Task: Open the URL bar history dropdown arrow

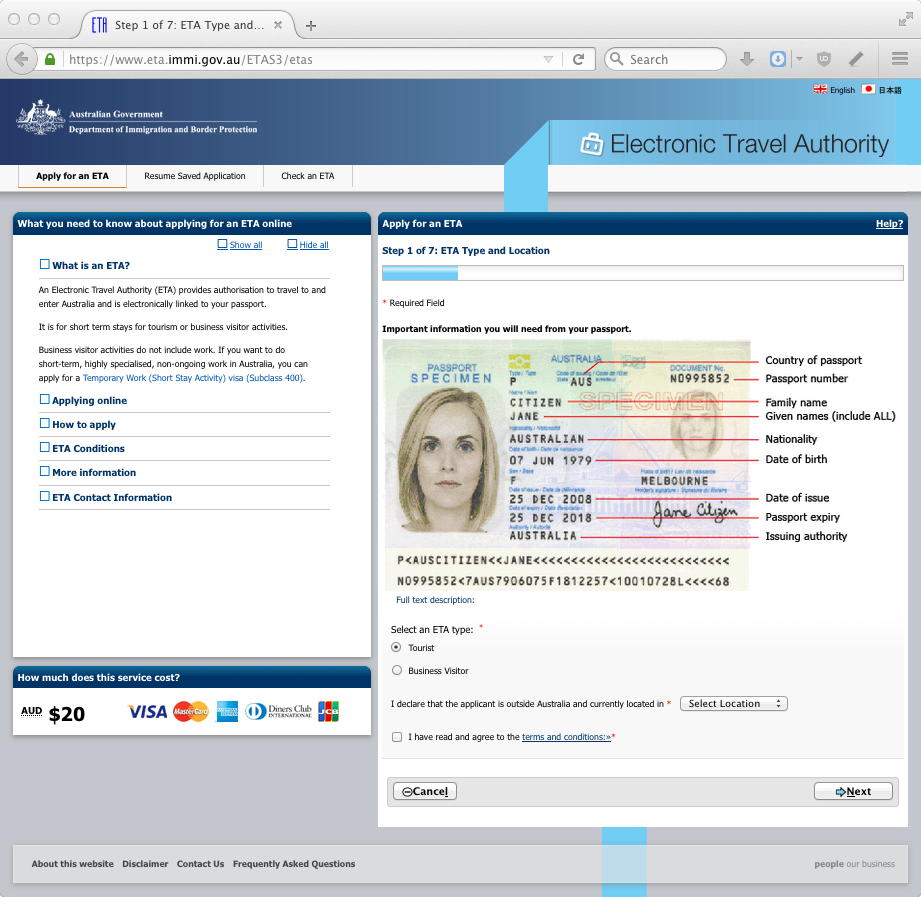Action: [548, 59]
